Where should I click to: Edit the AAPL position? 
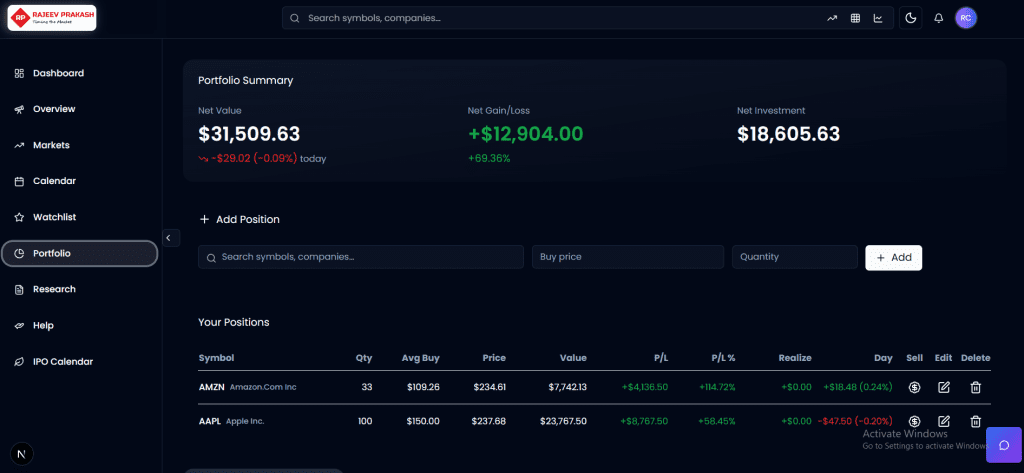tap(944, 421)
